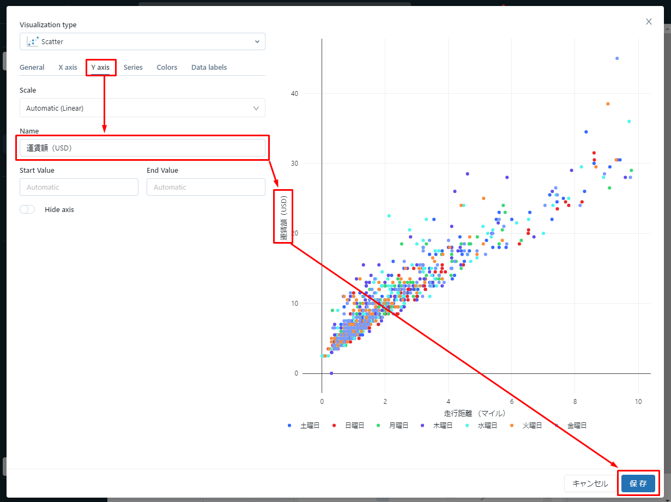Click the 月曜日 legend marker
Image resolution: width=671 pixels, height=502 pixels.
(378, 425)
